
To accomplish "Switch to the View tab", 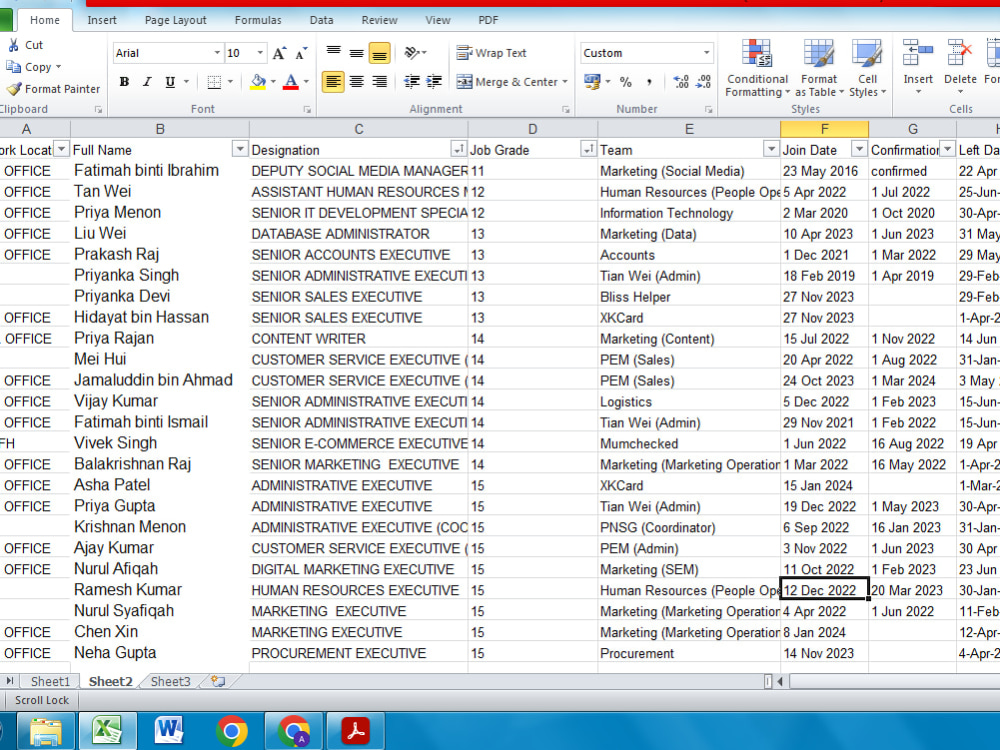I will click(x=438, y=20).
